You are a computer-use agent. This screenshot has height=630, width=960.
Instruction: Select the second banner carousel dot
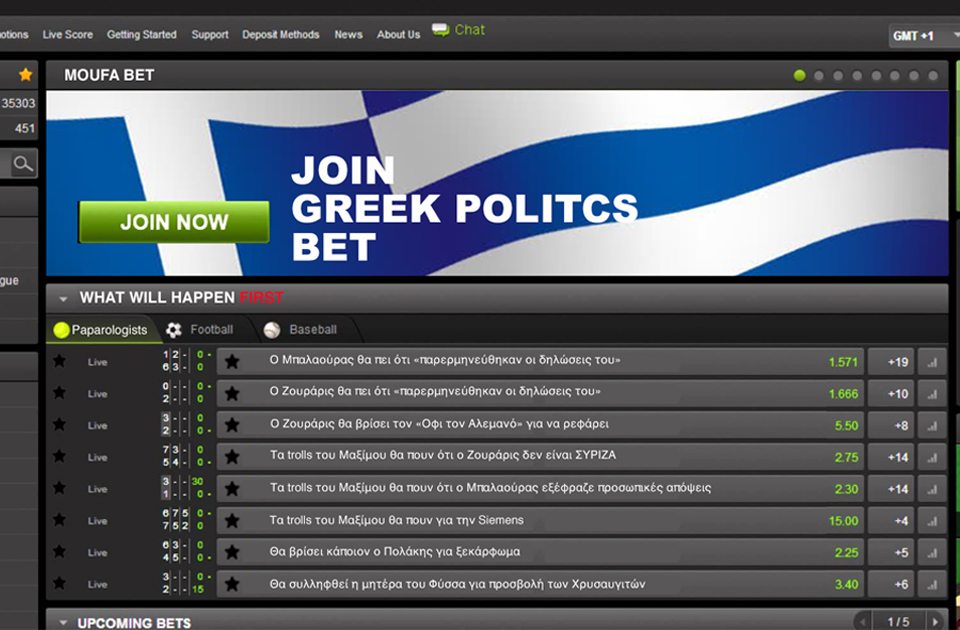(819, 76)
